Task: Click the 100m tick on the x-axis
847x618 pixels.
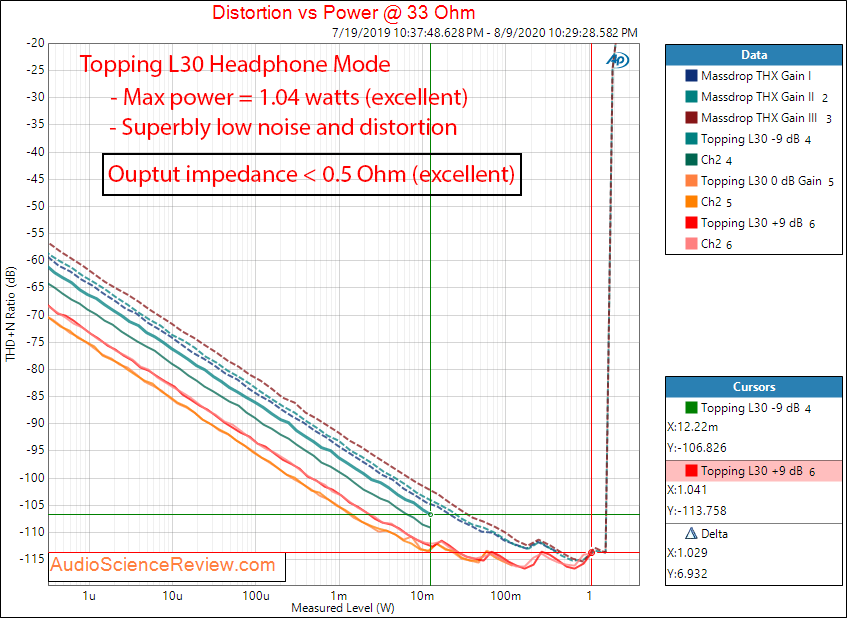Action: click(x=506, y=596)
